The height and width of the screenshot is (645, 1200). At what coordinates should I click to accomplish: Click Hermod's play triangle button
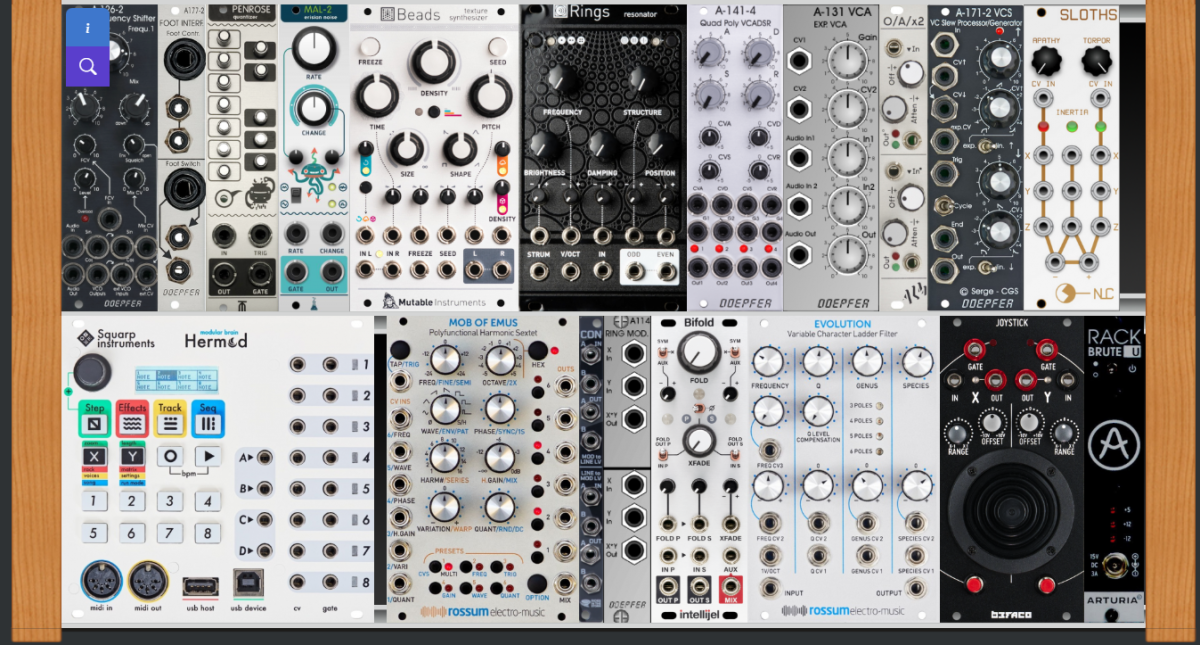pos(208,456)
